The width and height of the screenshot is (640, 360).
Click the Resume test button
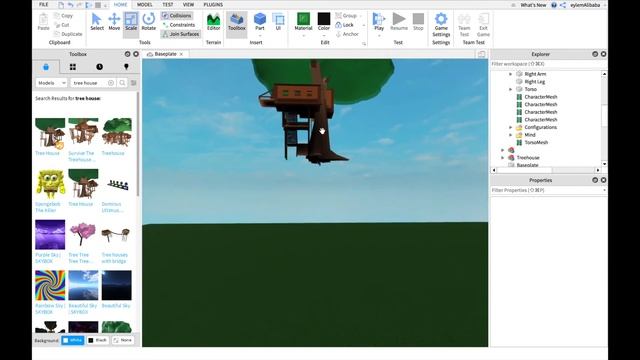click(x=399, y=22)
